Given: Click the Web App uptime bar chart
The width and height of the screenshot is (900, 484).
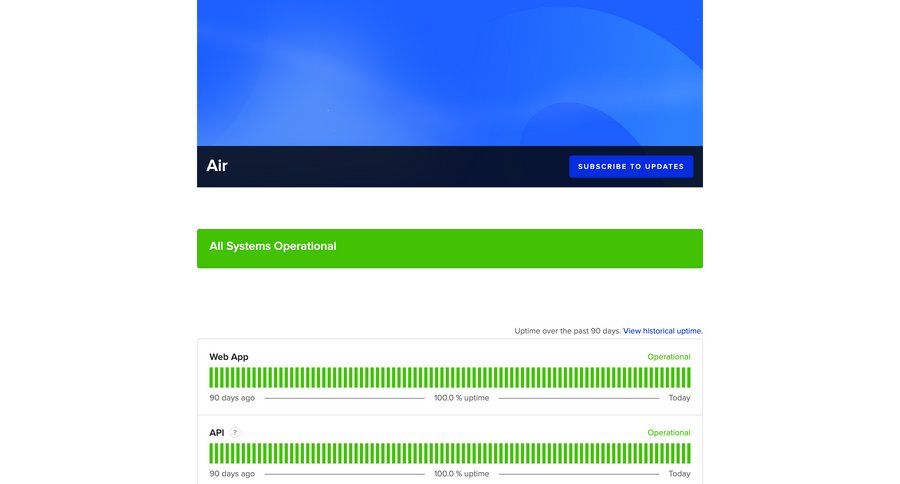Looking at the screenshot, I should (x=450, y=378).
